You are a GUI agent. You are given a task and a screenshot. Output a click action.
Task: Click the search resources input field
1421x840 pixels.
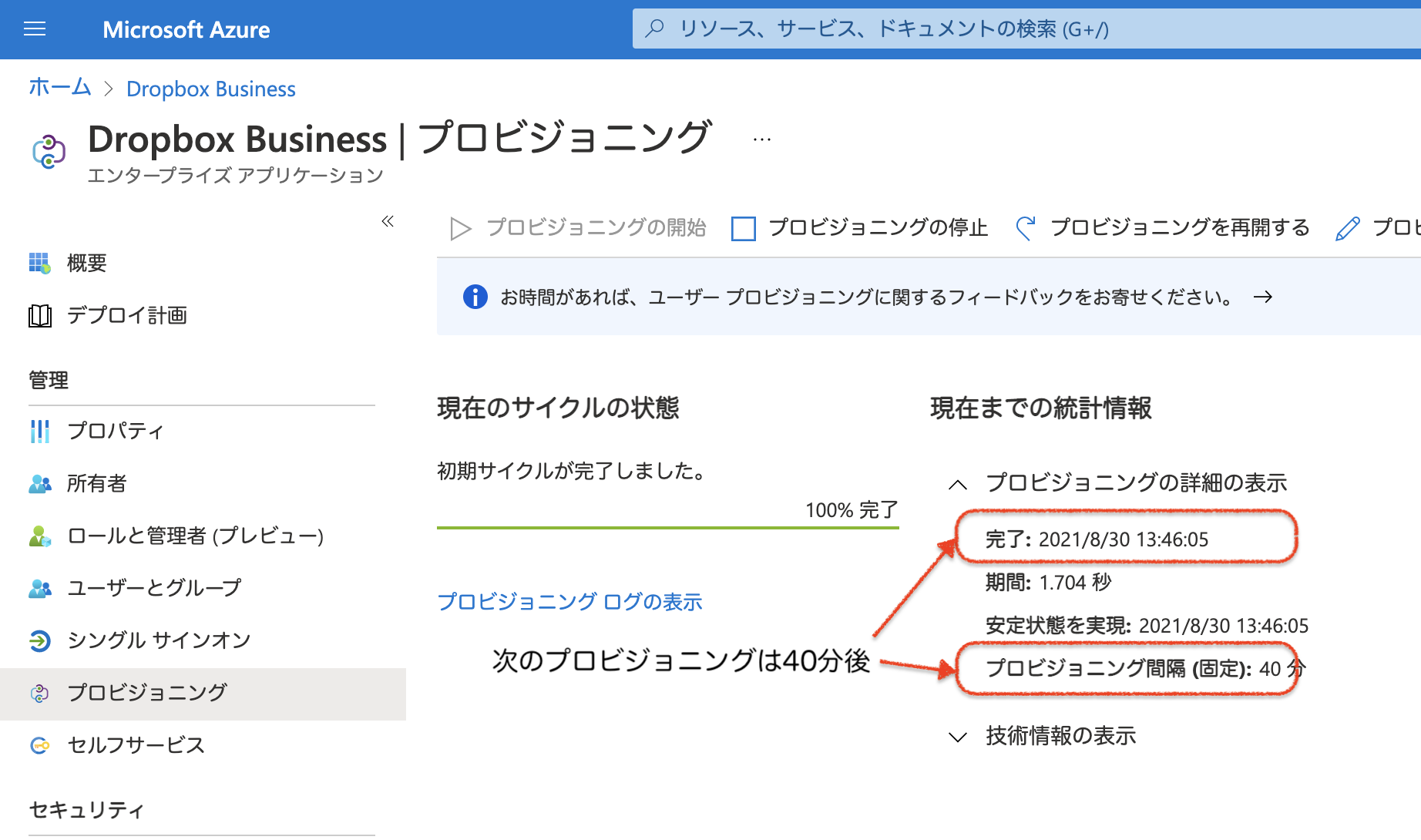pyautogui.click(x=1026, y=29)
